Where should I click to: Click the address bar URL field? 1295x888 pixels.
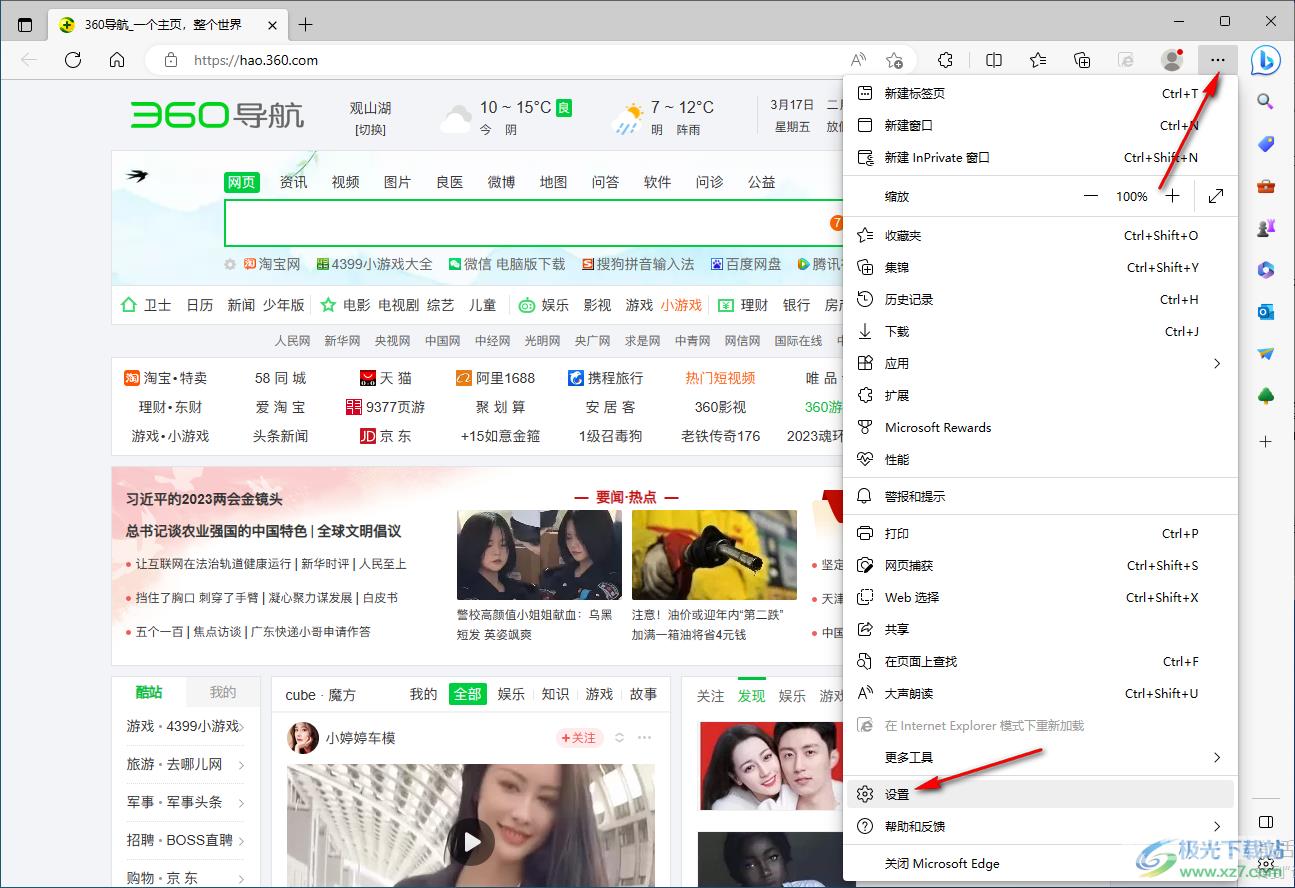(x=500, y=60)
